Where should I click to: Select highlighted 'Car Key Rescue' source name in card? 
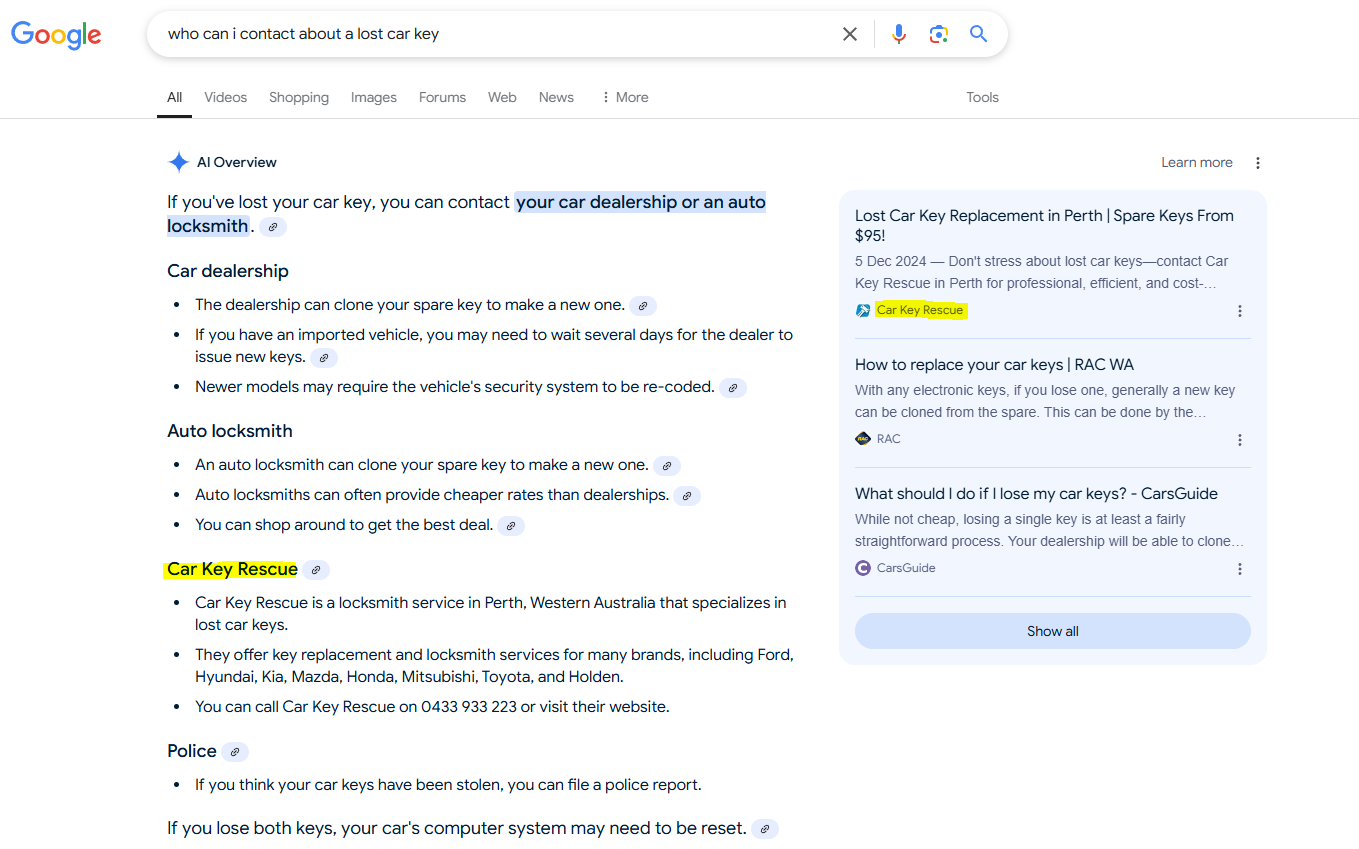(x=920, y=310)
